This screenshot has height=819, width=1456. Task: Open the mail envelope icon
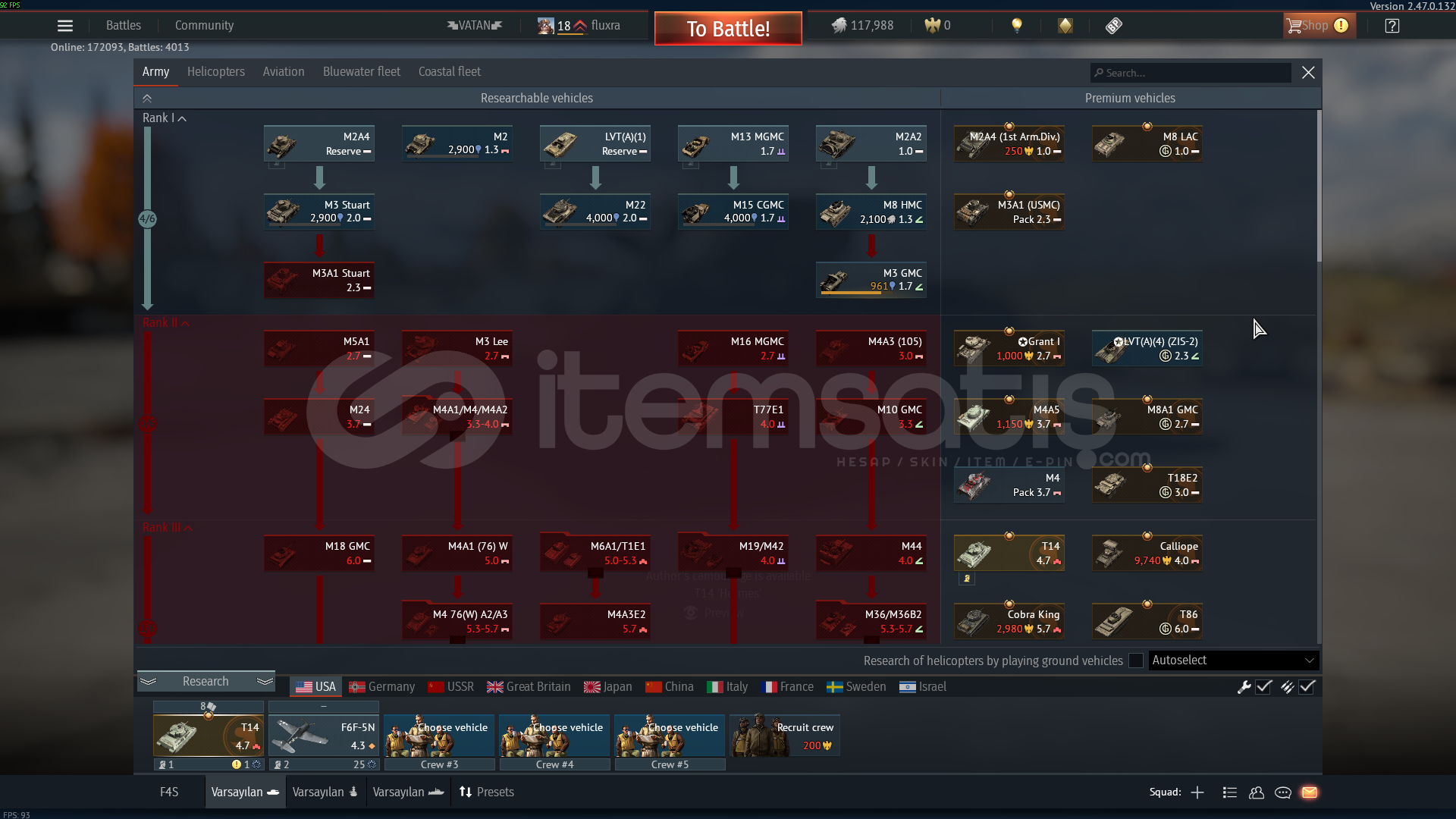click(1310, 792)
